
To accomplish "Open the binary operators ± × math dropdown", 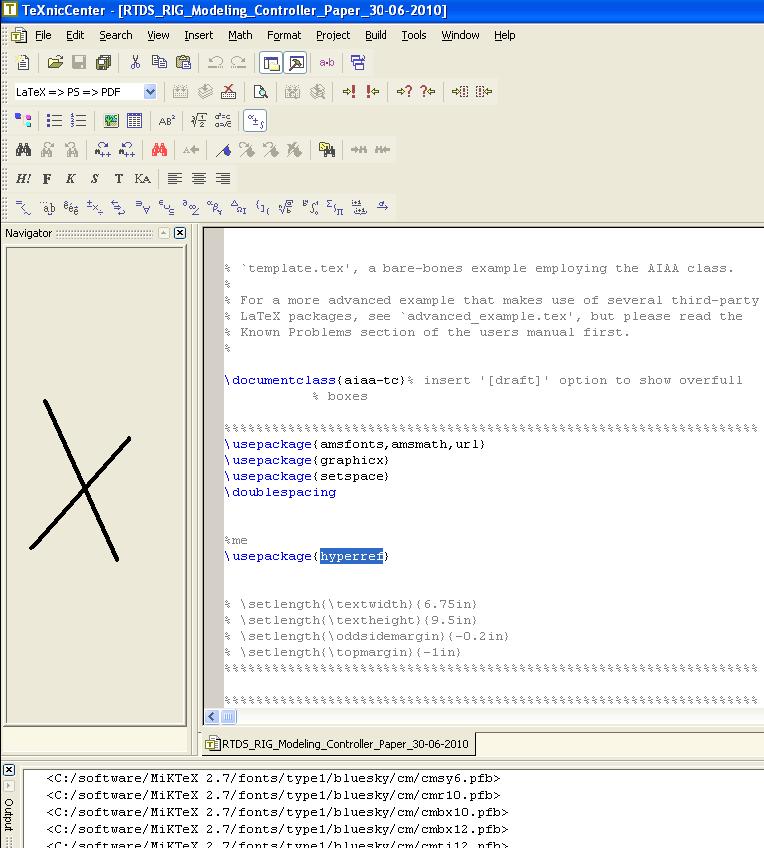I will click(x=95, y=207).
